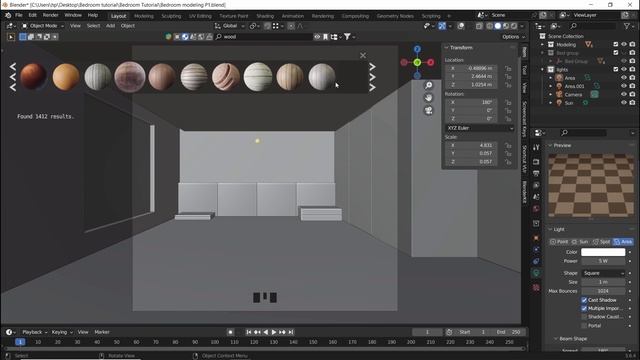Uncheck Modeling collection exclude checkbox
Viewport: 640px width, 360px height.
[x=616, y=44]
